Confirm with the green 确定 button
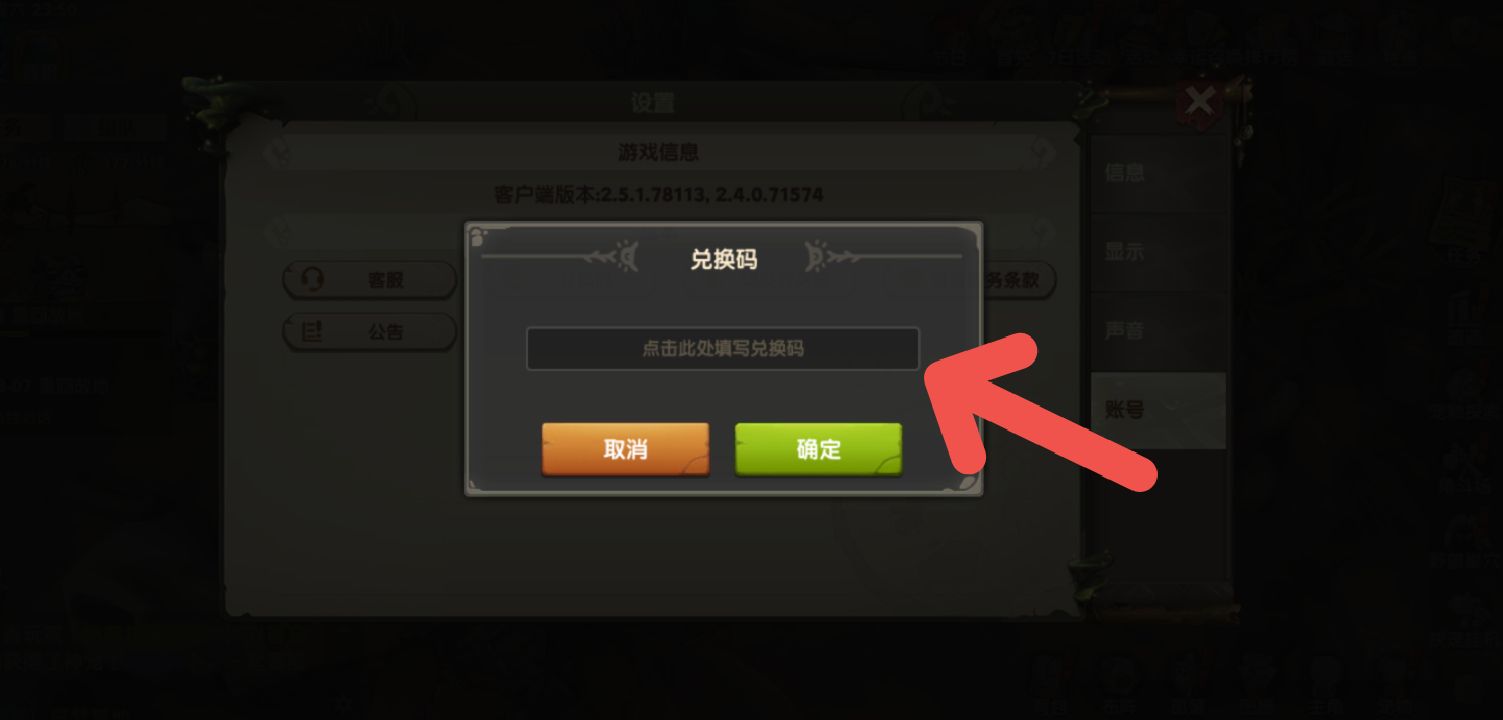 (819, 449)
